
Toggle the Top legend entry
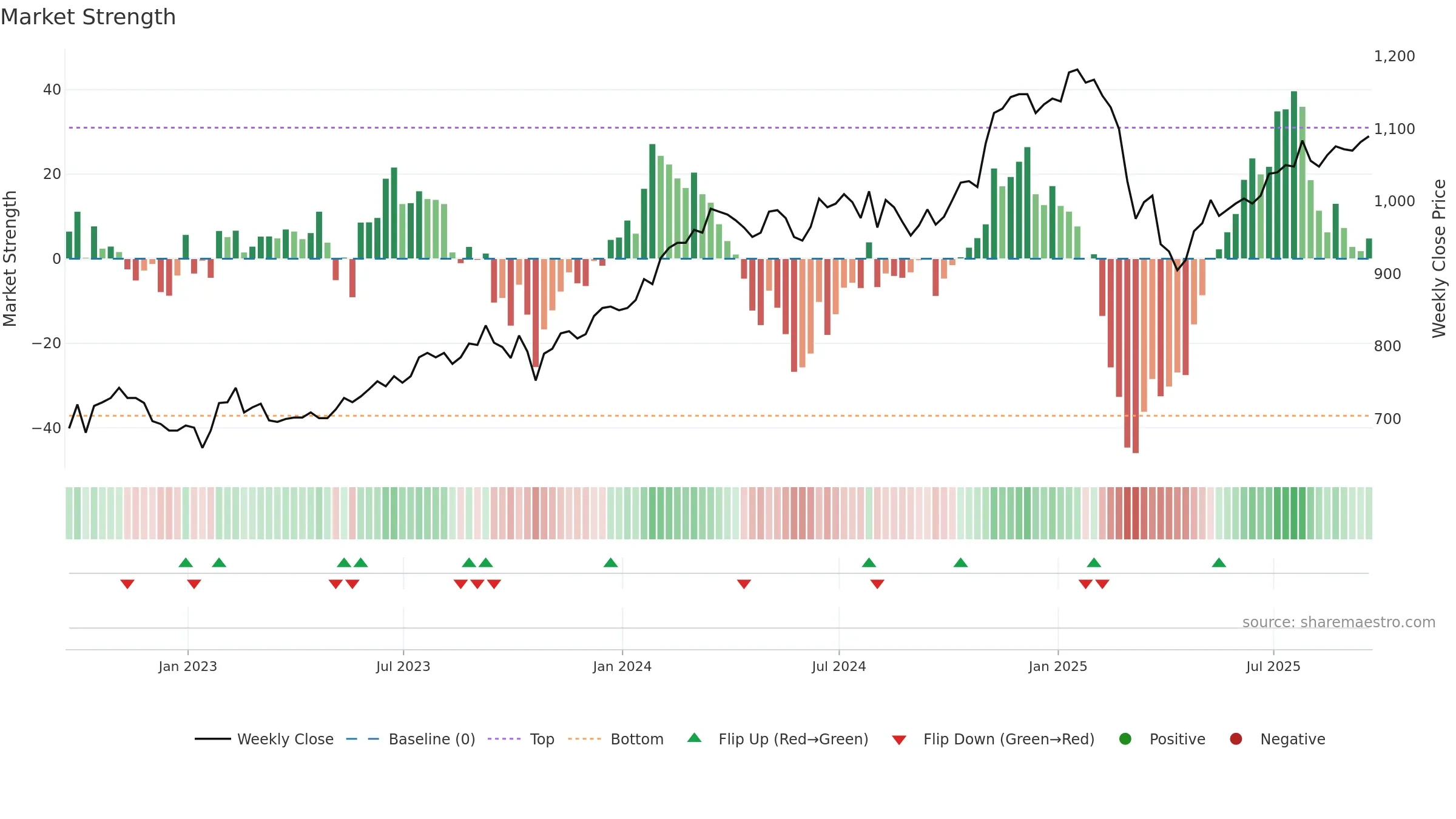pyautogui.click(x=521, y=739)
